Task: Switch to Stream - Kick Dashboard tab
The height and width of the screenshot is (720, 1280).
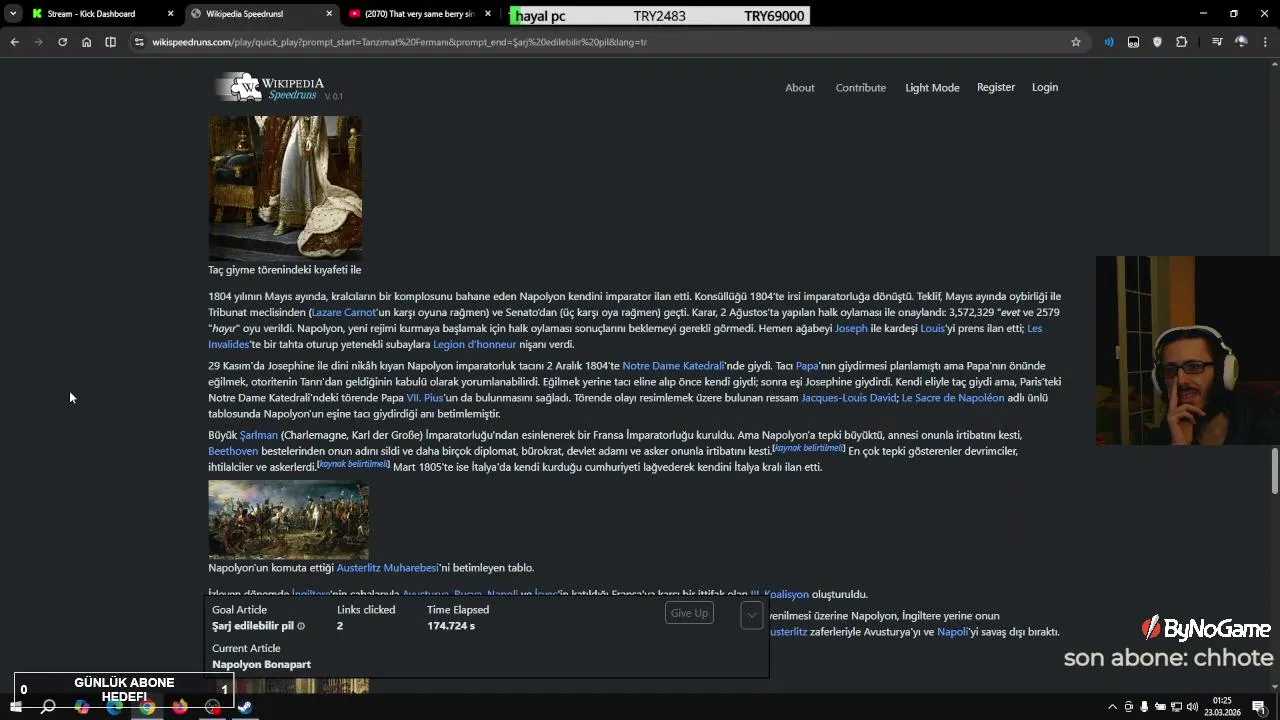Action: (90, 14)
